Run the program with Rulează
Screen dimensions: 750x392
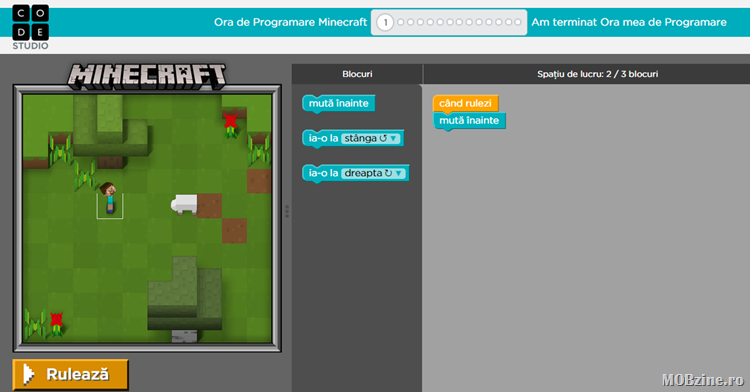pyautogui.click(x=71, y=374)
